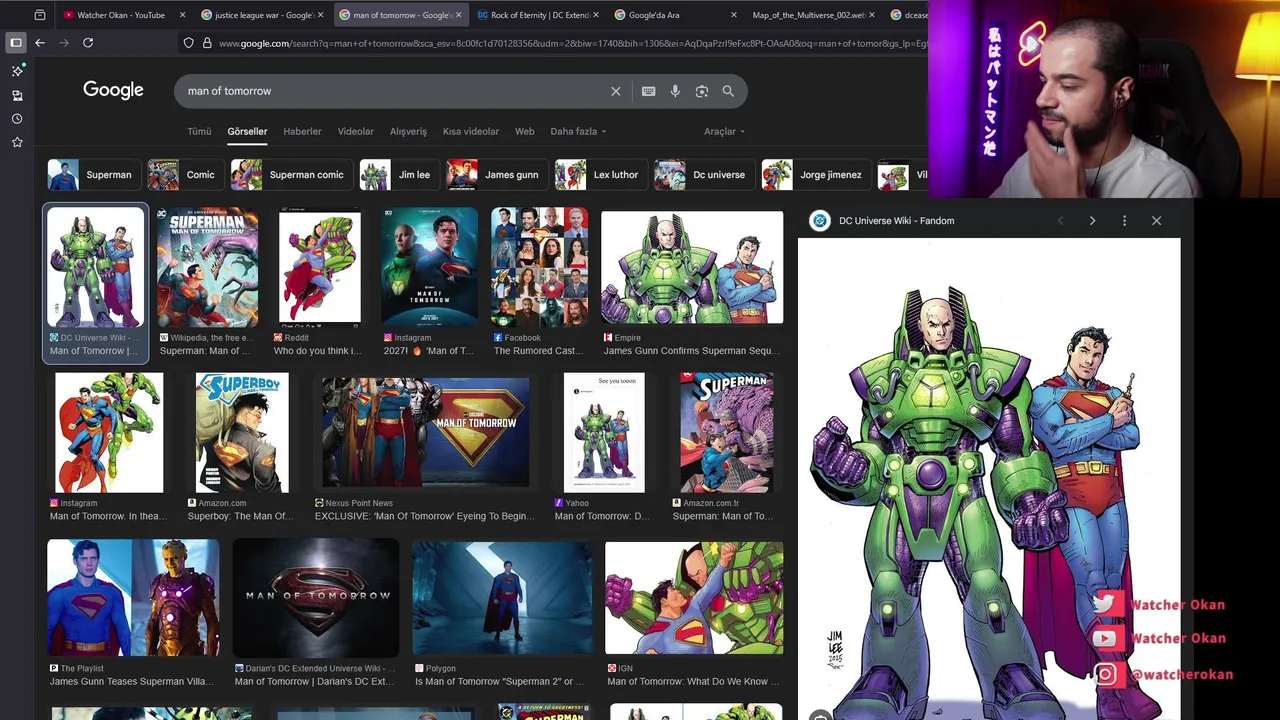Toggle the browser sidebar panel icon

click(x=16, y=43)
